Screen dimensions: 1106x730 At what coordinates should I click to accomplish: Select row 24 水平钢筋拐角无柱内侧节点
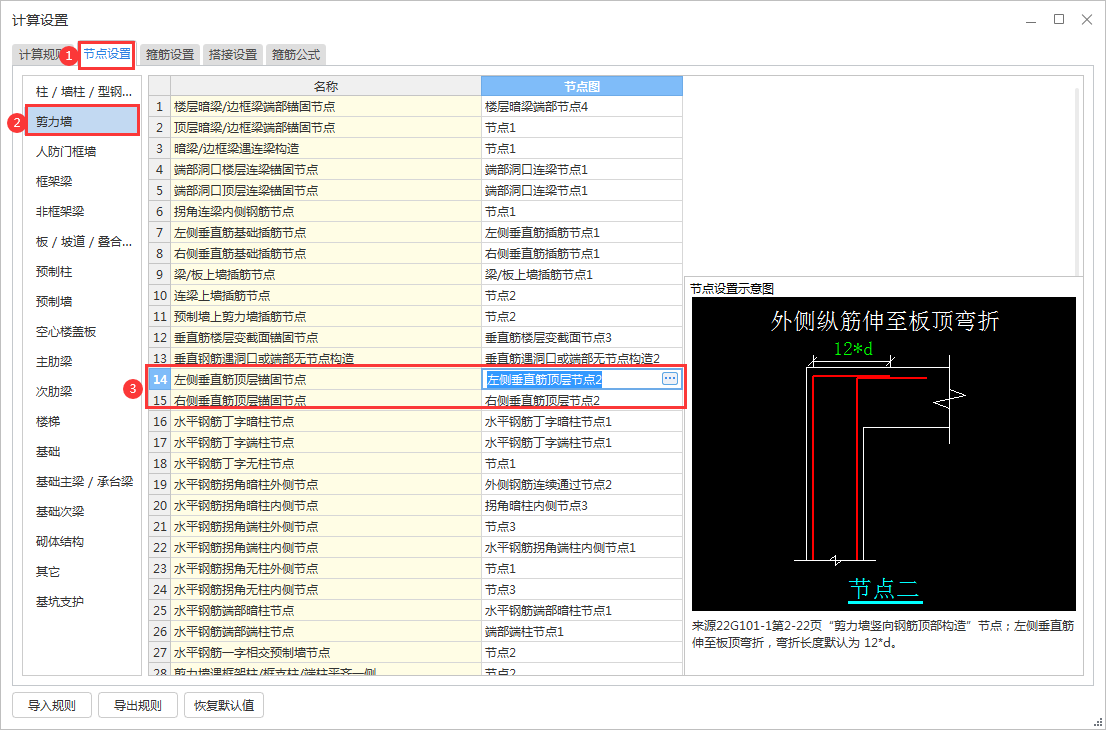326,589
